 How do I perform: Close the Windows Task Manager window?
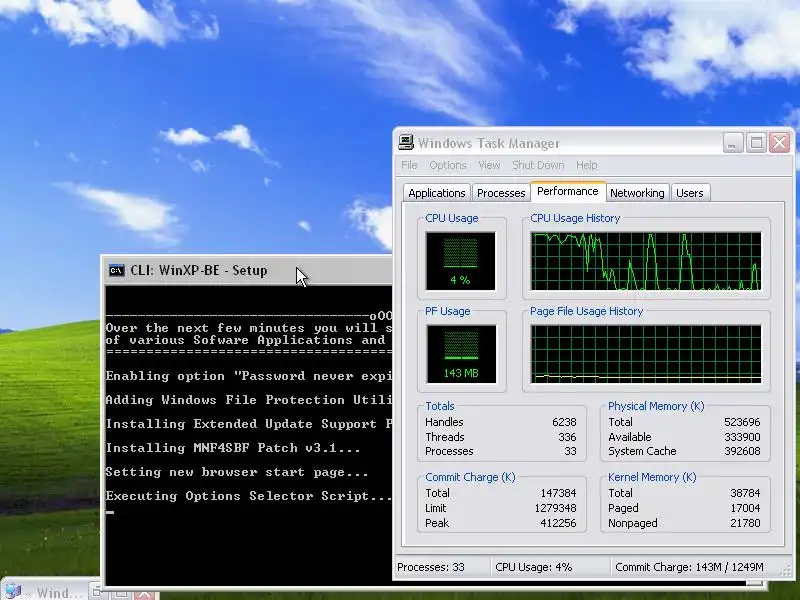(780, 143)
